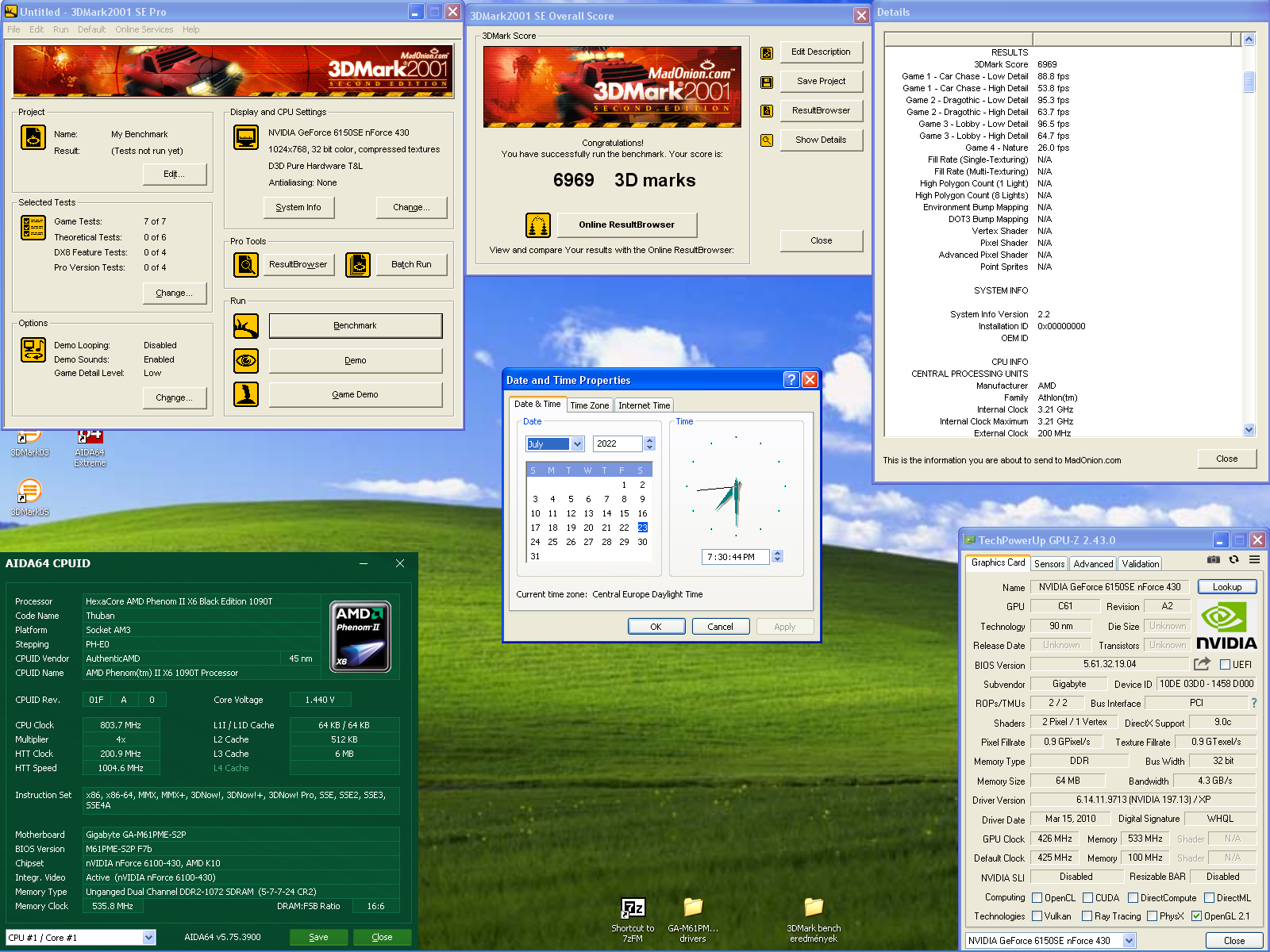
Task: Open the CPU #1 / Core #1 dropdown in AIDA64
Action: 148,938
